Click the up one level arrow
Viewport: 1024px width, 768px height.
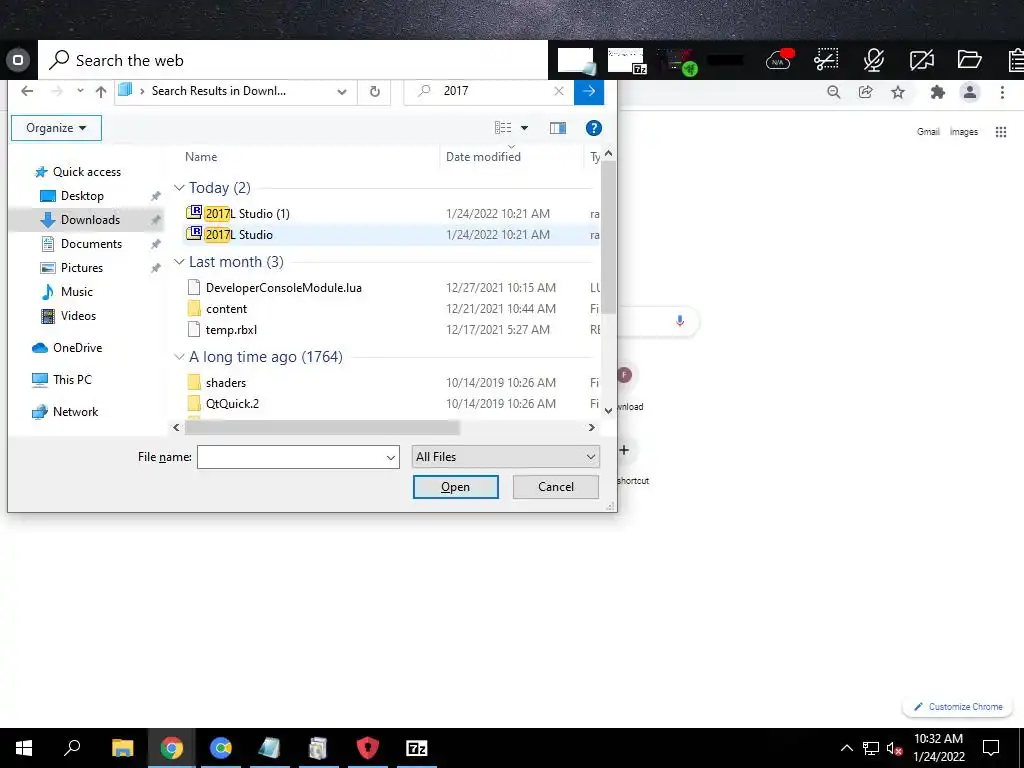101,92
